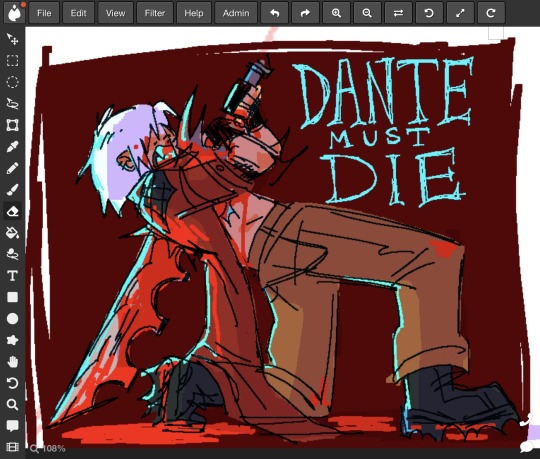Select the Pencil tool

pyautogui.click(x=12, y=168)
